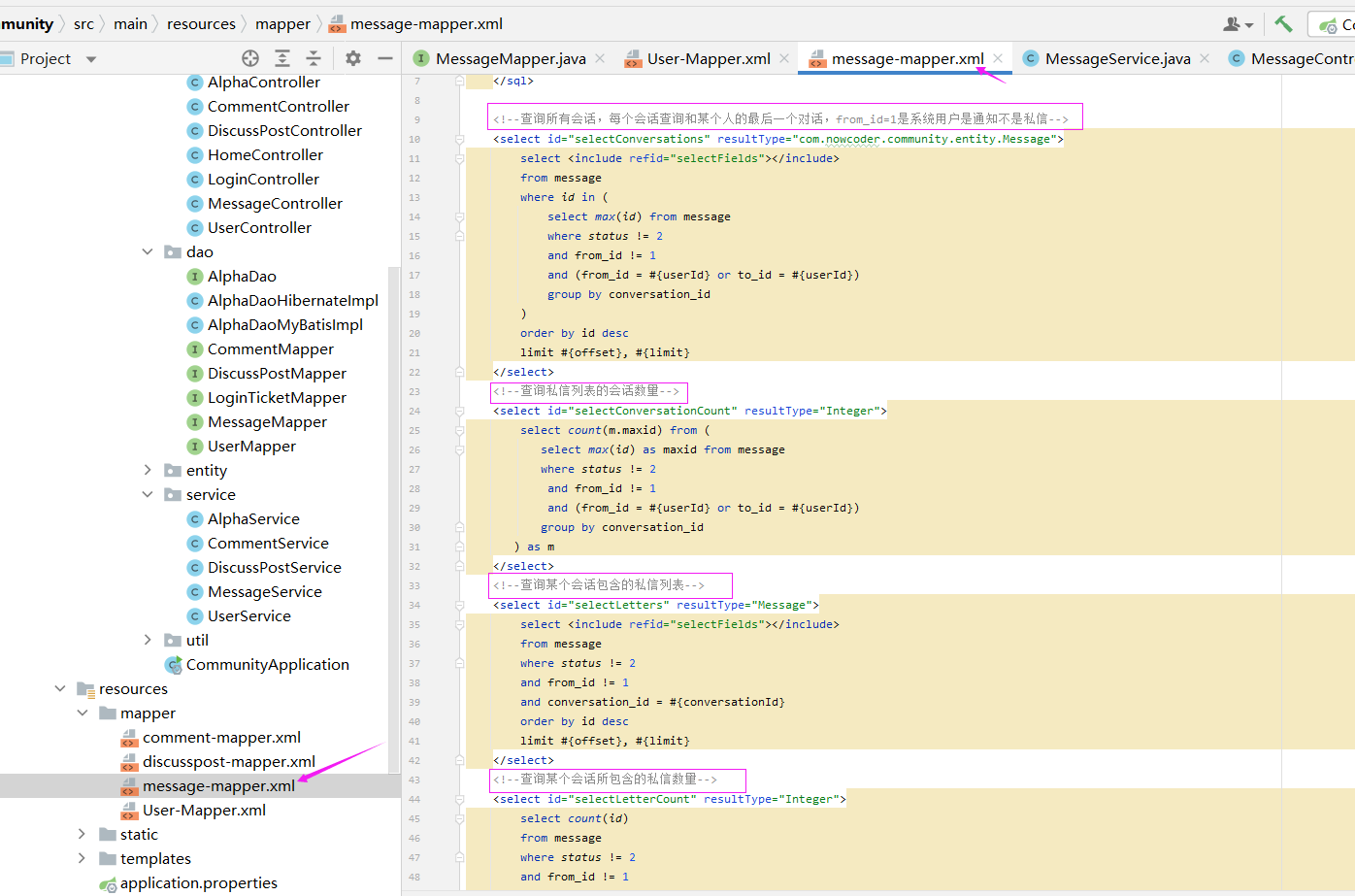Select UserController in project tree
Screen dimensions: 1355x896
259,227
